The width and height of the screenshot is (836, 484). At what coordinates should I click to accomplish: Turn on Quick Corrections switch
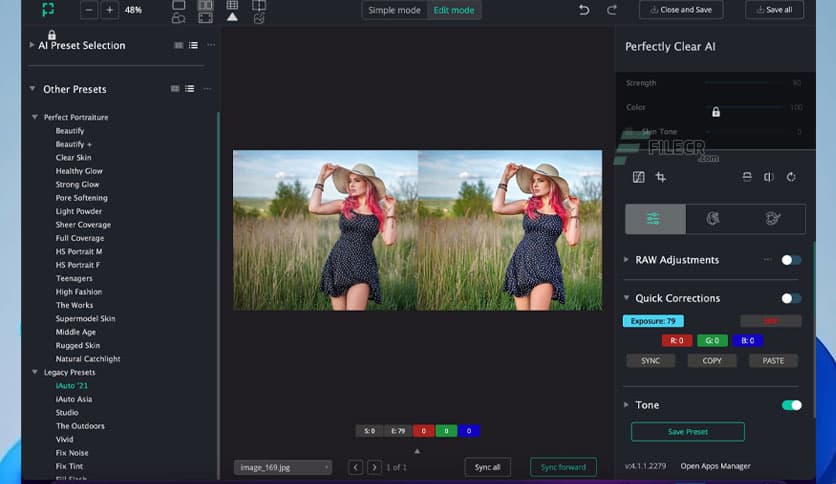click(790, 298)
